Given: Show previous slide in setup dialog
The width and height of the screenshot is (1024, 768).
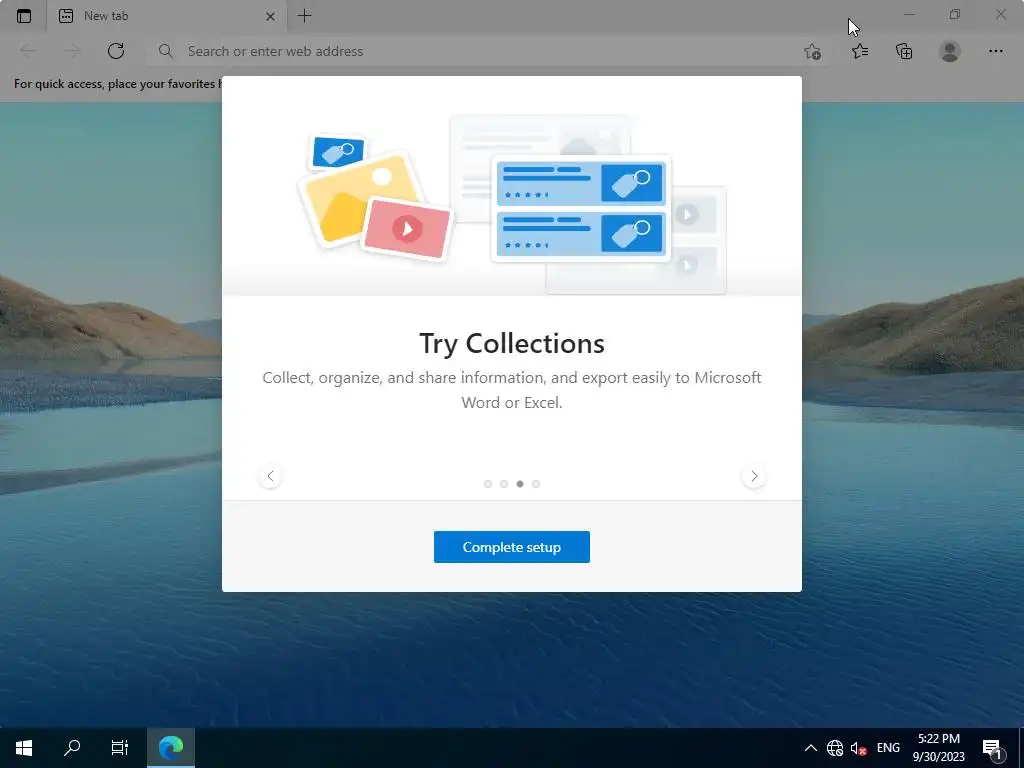Looking at the screenshot, I should pos(270,476).
